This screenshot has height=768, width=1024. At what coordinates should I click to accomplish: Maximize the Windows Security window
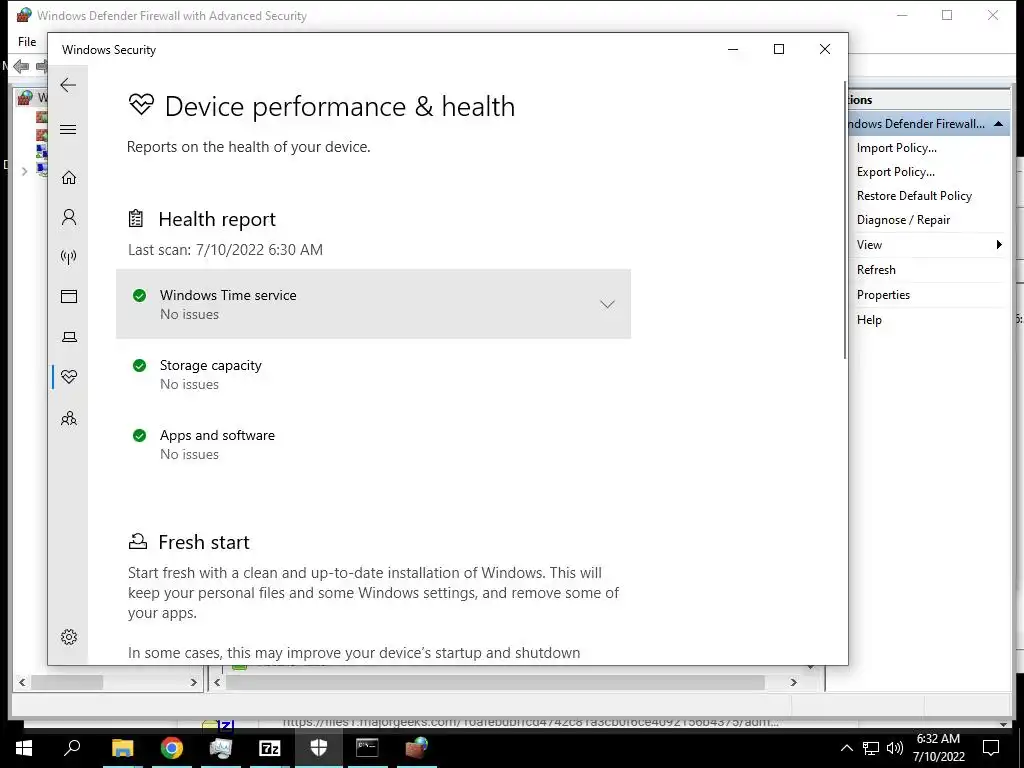point(778,49)
